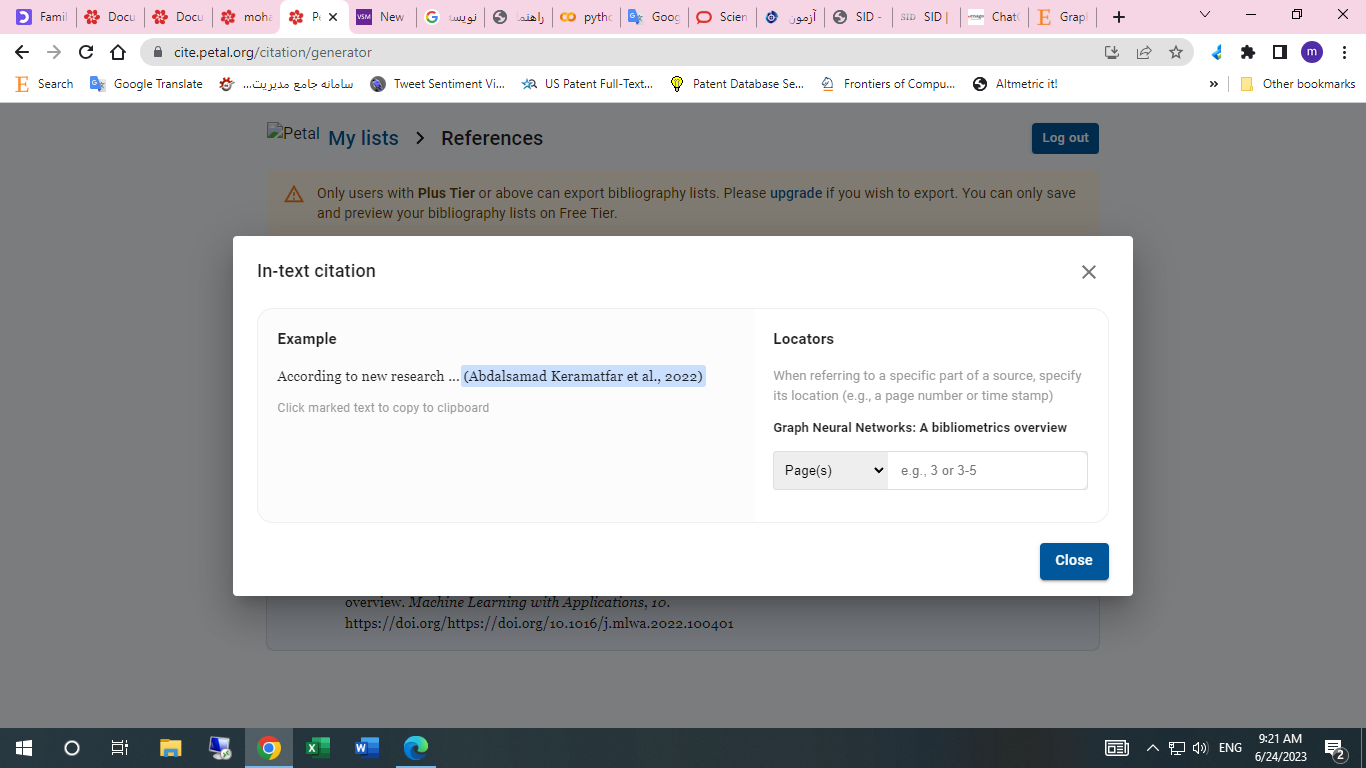This screenshot has height=768, width=1366.
Task: Open Task View on the taskbar
Action: pyautogui.click(x=120, y=748)
